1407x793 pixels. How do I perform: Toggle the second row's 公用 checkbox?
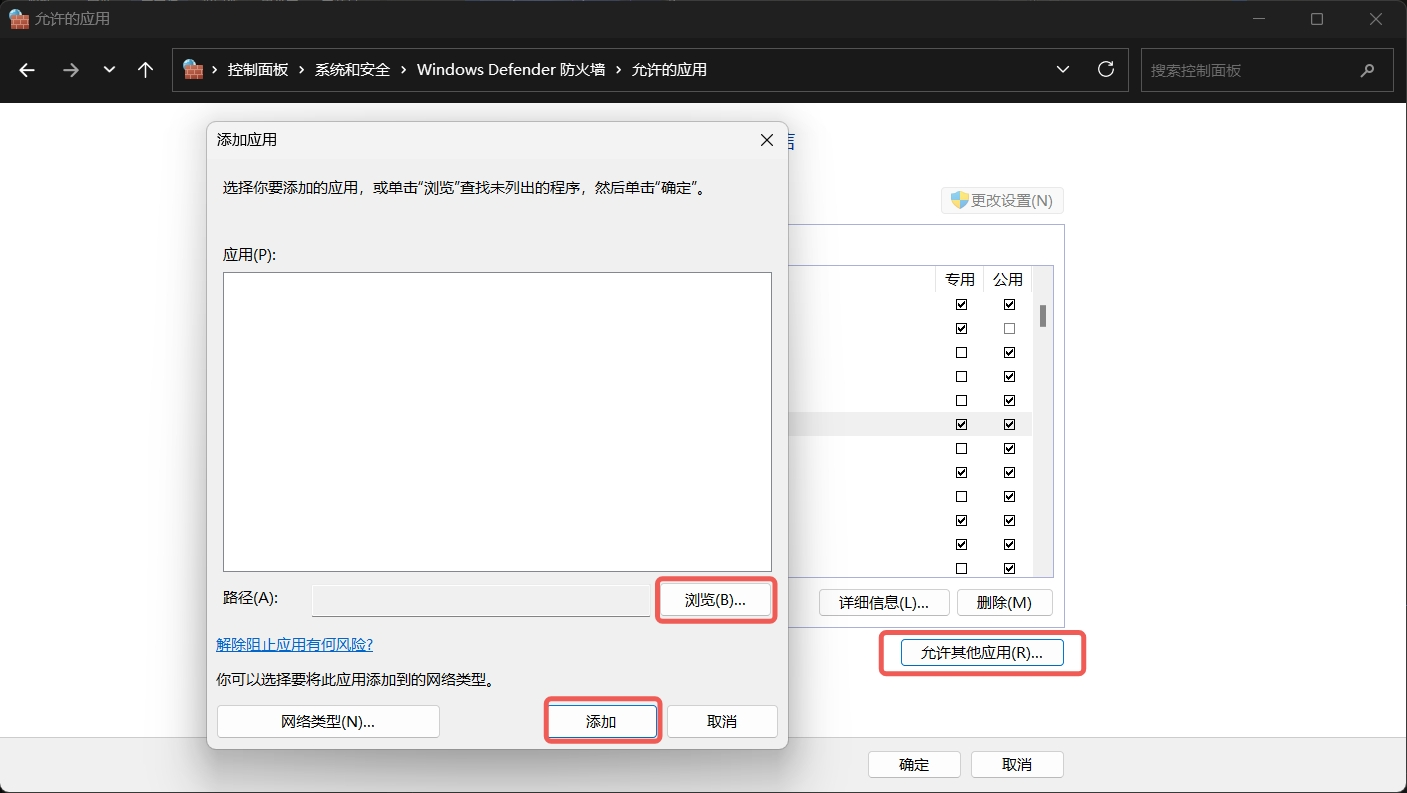1008,328
